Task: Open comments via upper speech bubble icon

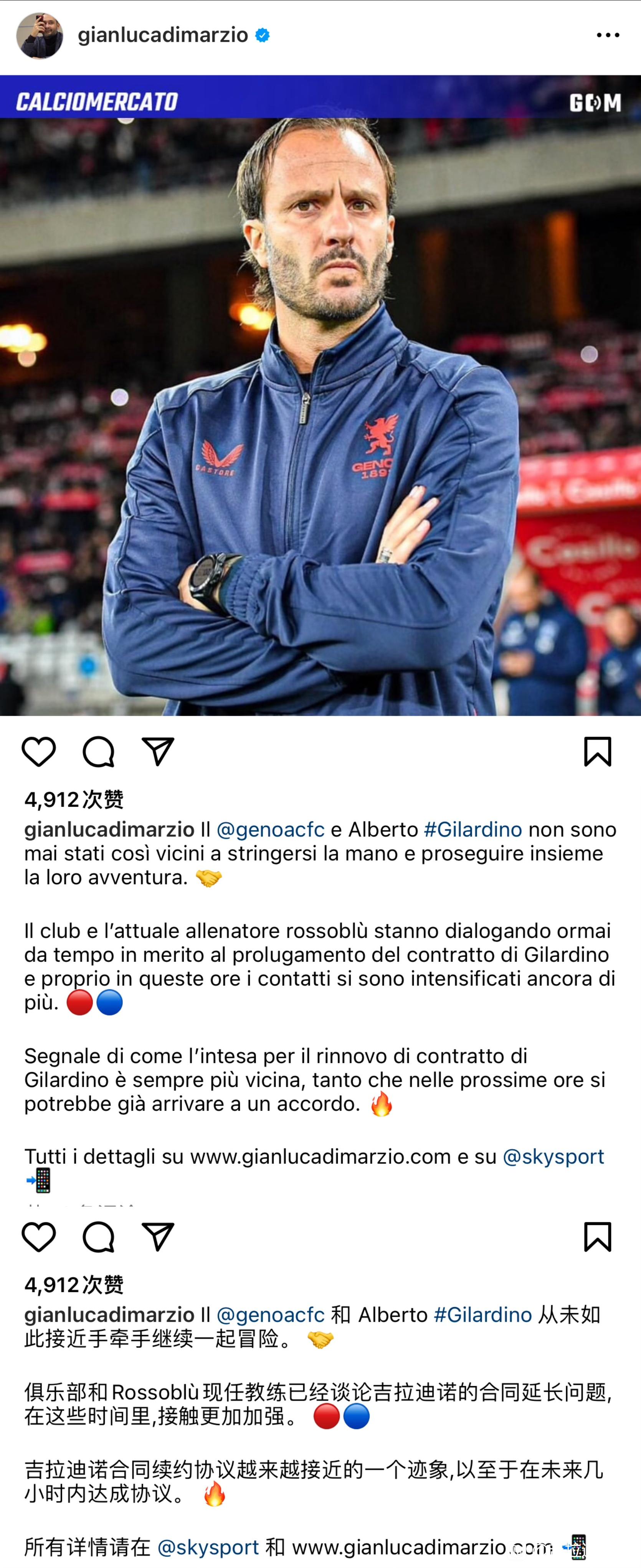Action: coord(99,752)
